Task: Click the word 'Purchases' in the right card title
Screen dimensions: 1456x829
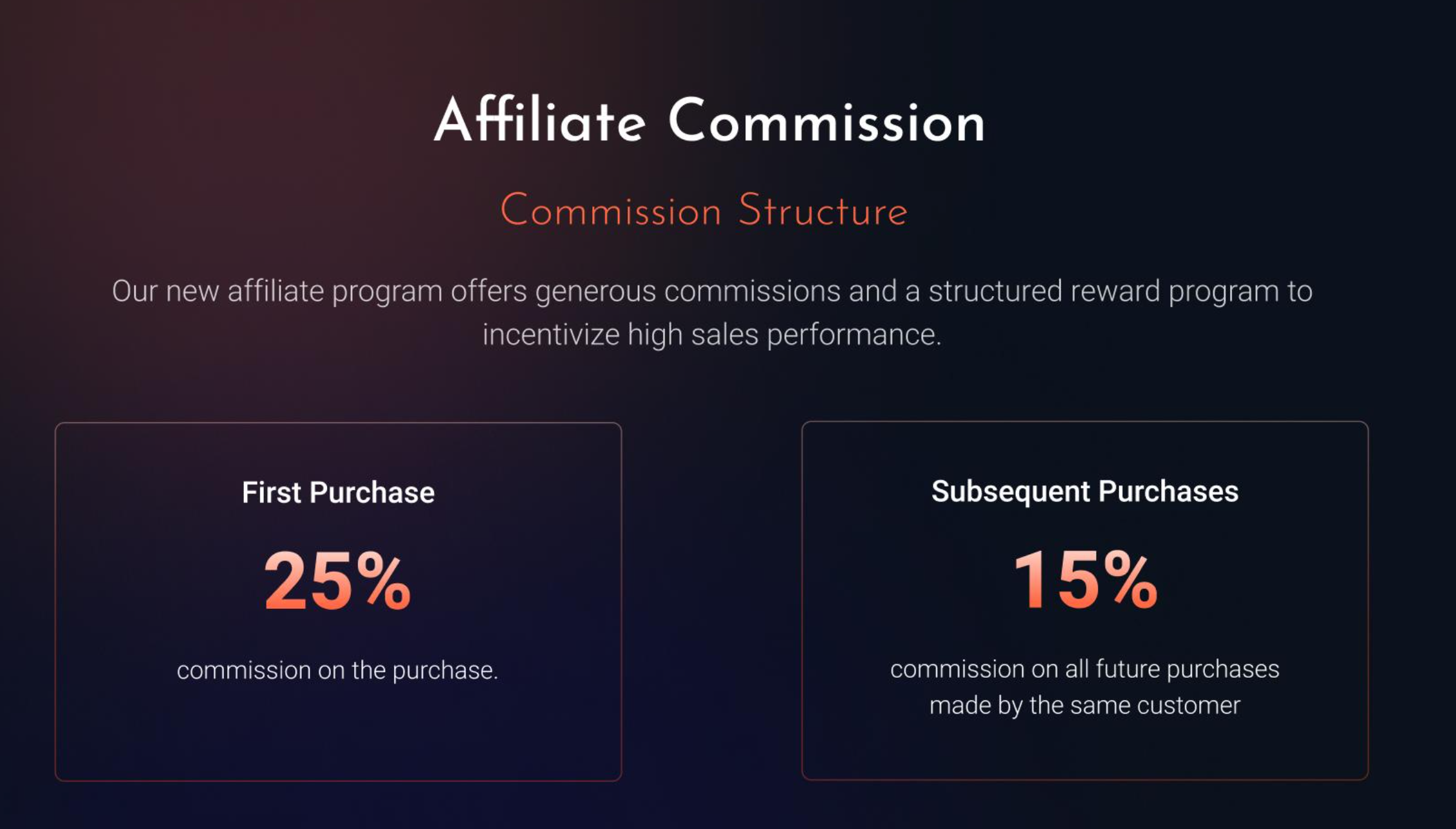Action: tap(1168, 491)
